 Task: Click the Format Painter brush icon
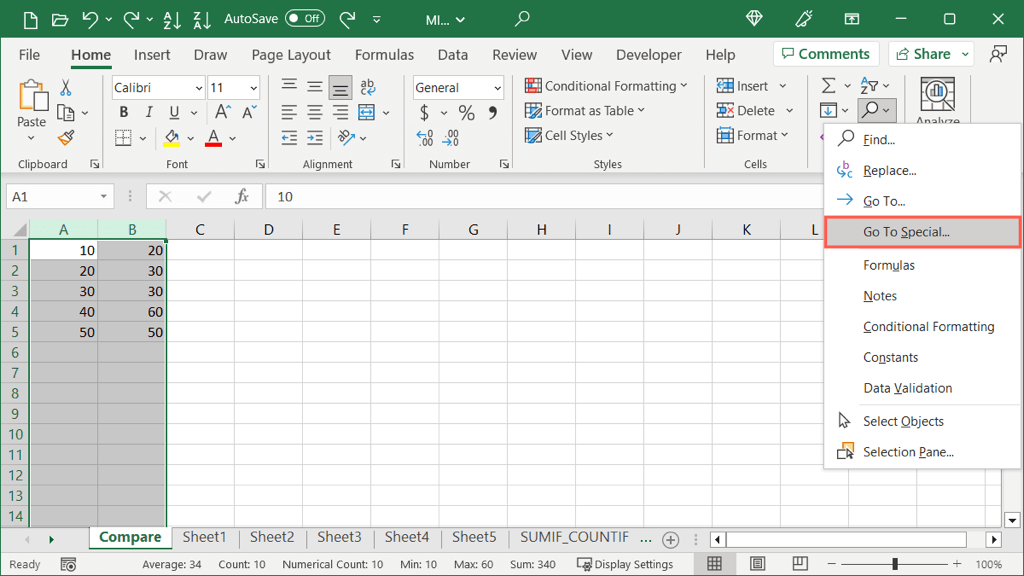(x=66, y=138)
